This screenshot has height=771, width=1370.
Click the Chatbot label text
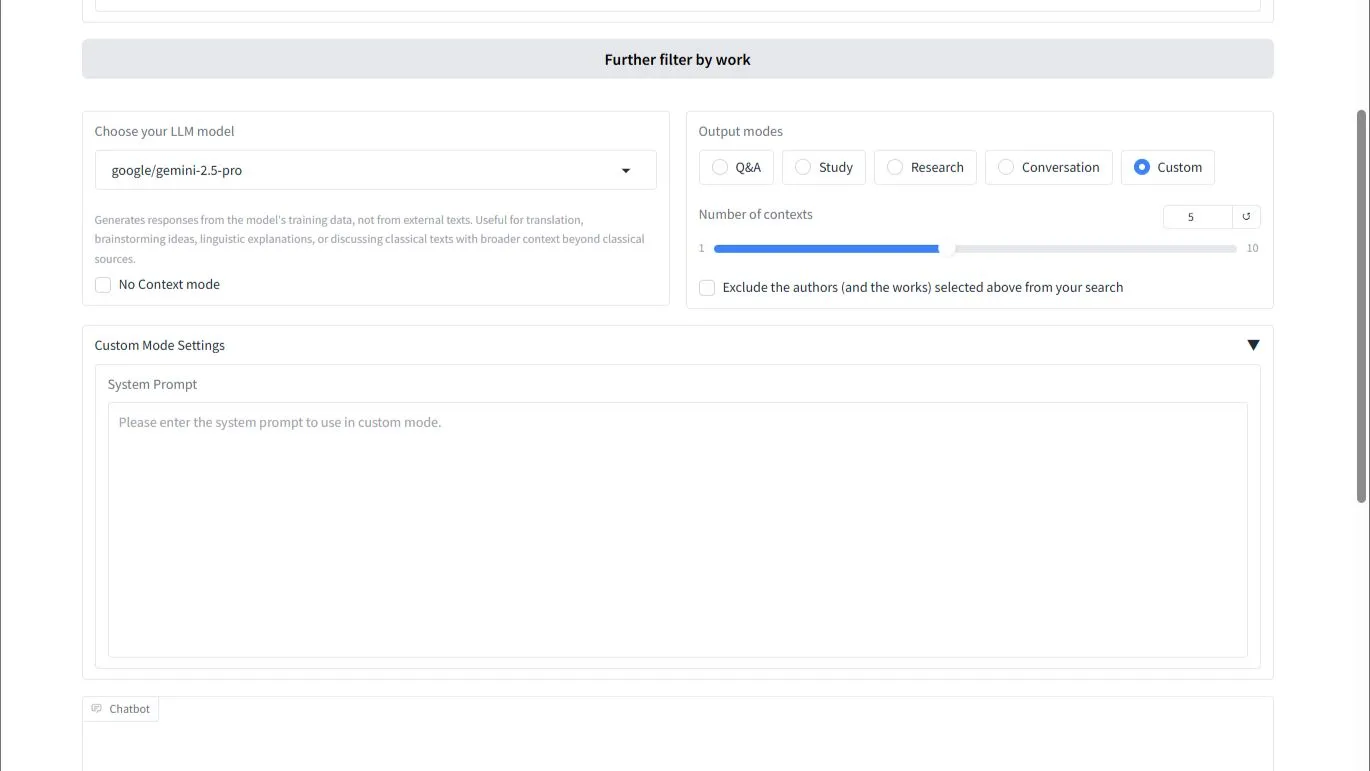(129, 709)
